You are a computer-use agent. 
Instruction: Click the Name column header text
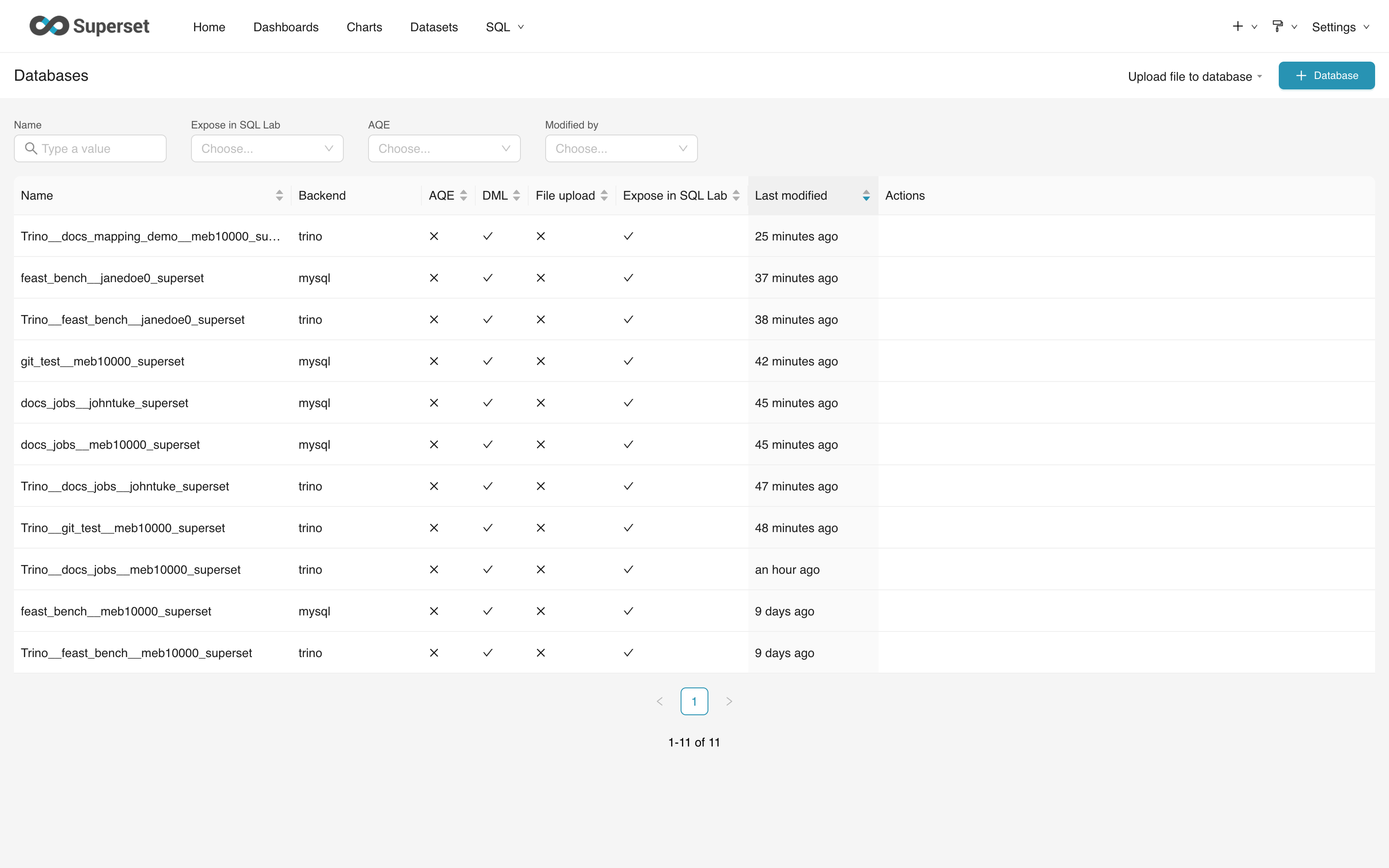point(37,196)
